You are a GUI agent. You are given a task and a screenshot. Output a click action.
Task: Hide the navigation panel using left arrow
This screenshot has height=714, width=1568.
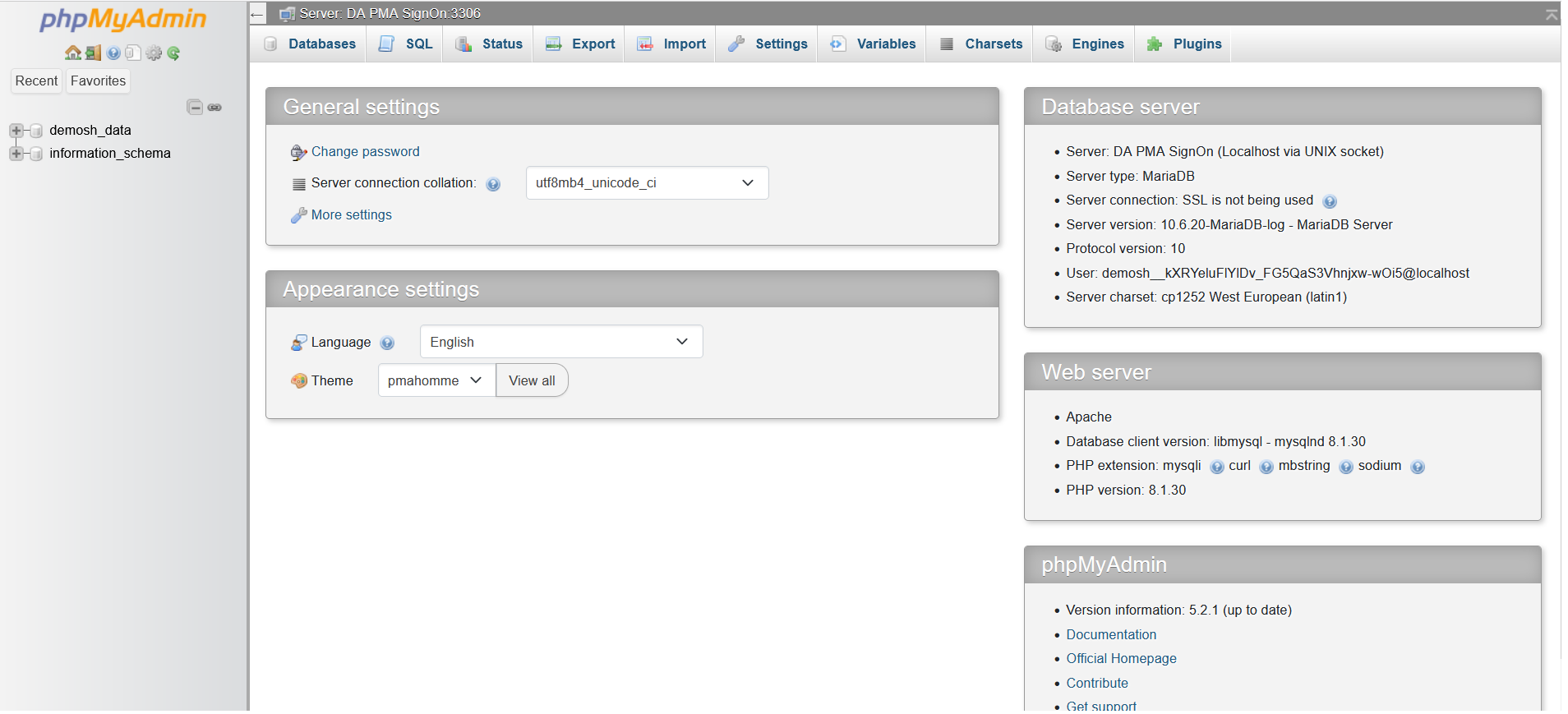pos(257,14)
